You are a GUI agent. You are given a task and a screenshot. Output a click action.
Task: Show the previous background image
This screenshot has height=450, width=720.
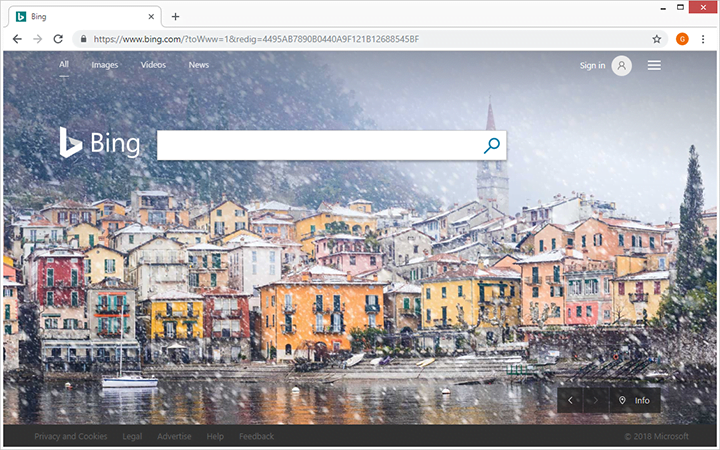click(x=570, y=400)
